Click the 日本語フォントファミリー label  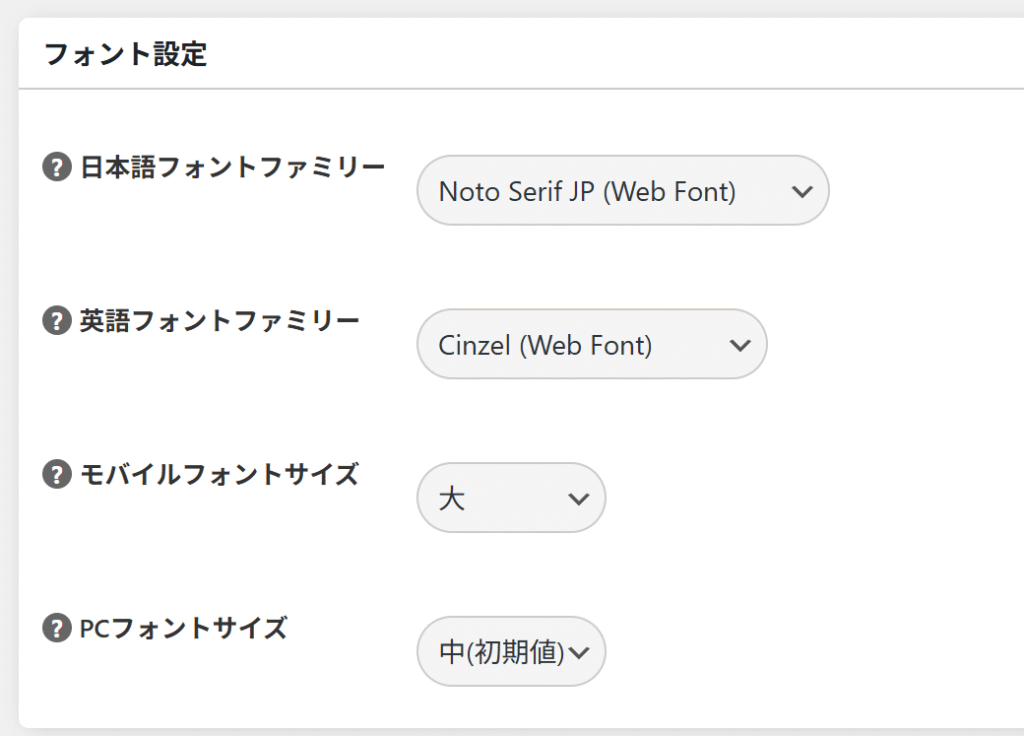(x=232, y=168)
